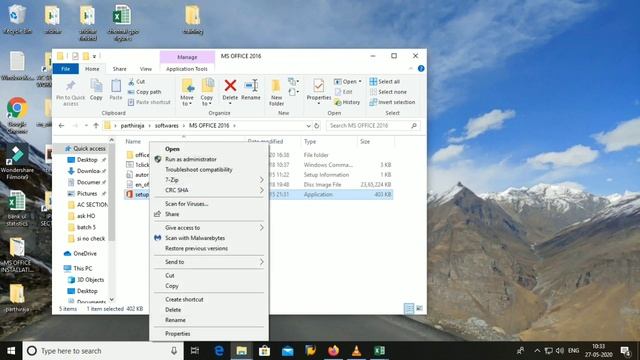Screen dimensions: 640x360
Task: Click Invert selection in the ribbon
Action: (x=392, y=102)
